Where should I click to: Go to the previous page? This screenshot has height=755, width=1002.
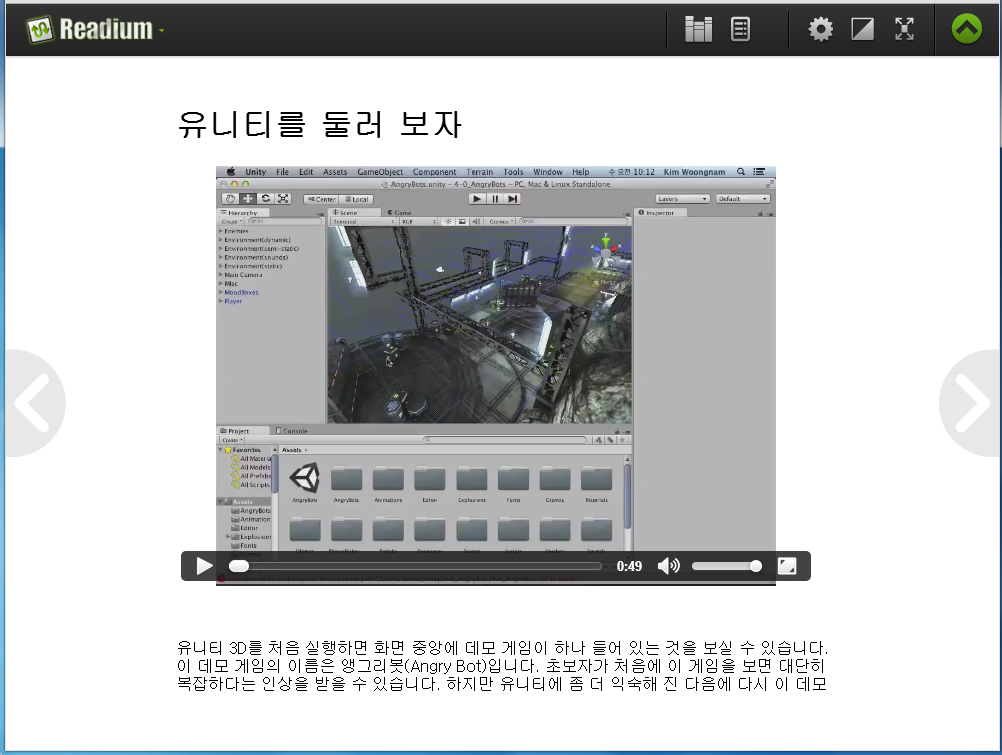pyautogui.click(x=30, y=403)
